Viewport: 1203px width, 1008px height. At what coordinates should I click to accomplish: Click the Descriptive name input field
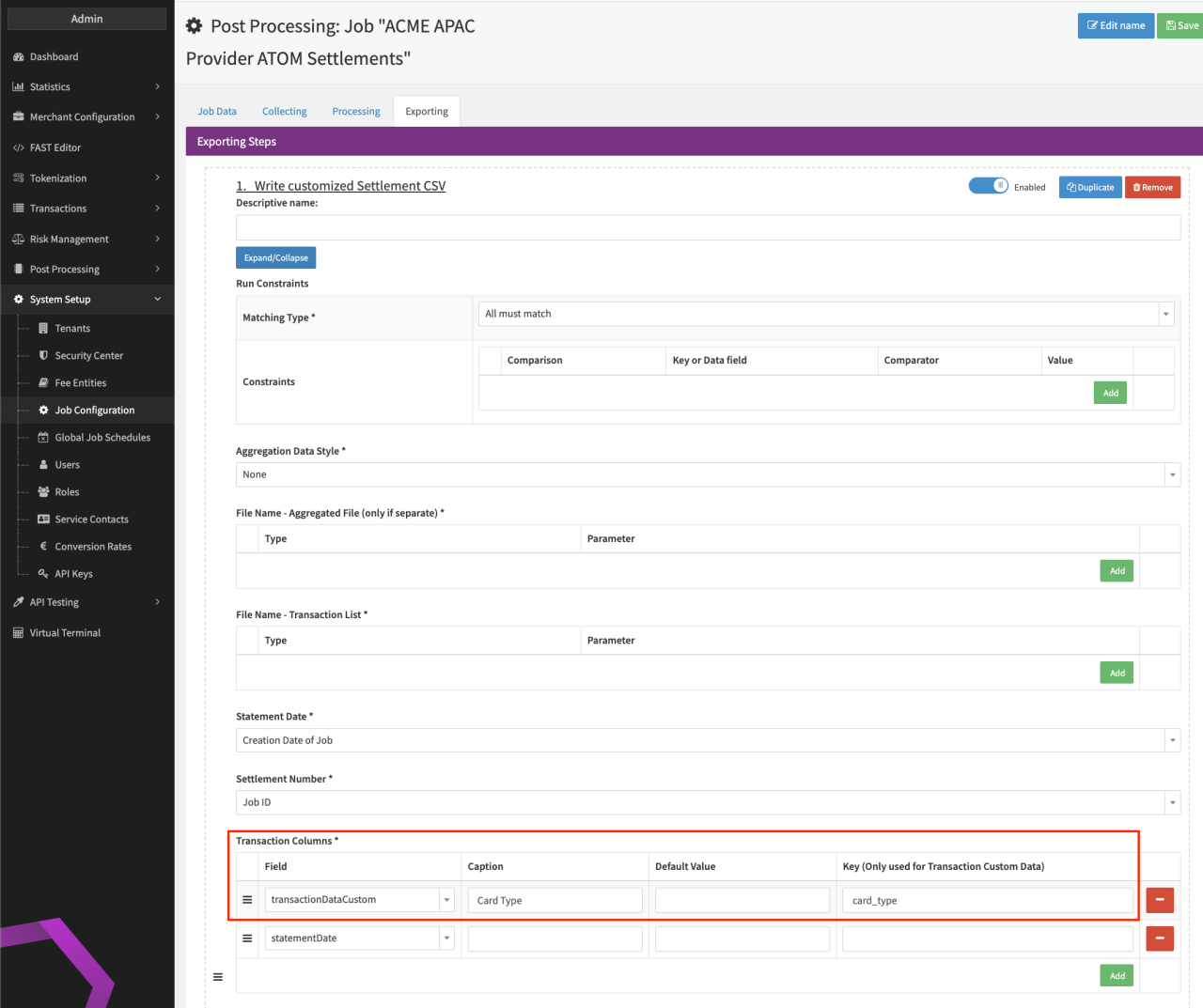[x=708, y=227]
